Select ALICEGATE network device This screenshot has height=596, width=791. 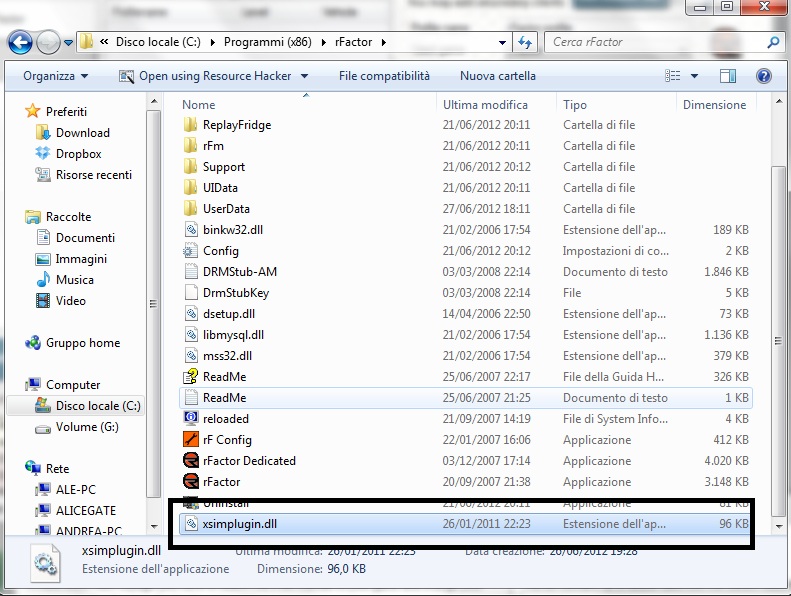point(86,511)
